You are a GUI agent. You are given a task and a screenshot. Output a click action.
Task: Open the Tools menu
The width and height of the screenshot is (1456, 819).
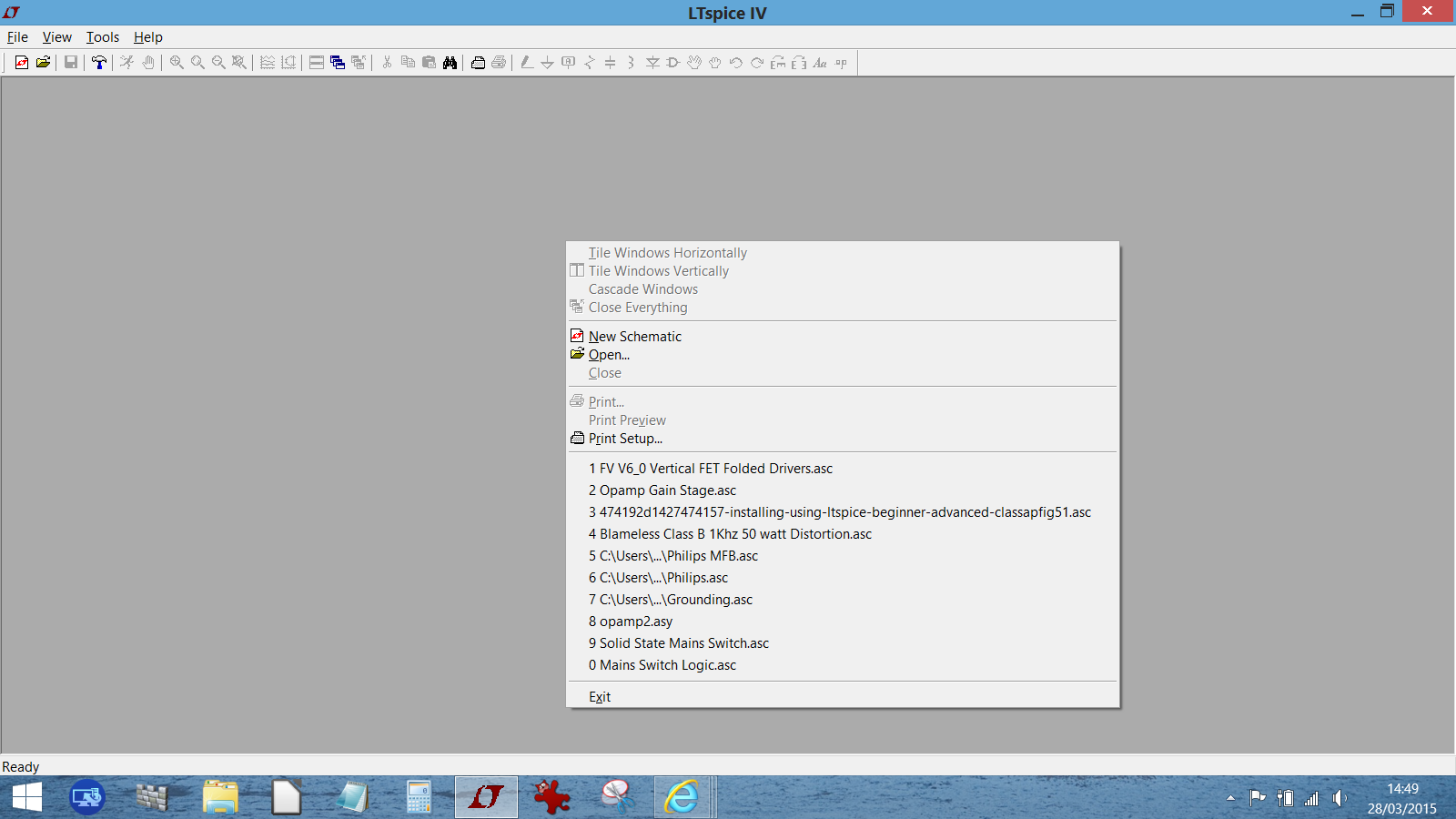point(103,37)
